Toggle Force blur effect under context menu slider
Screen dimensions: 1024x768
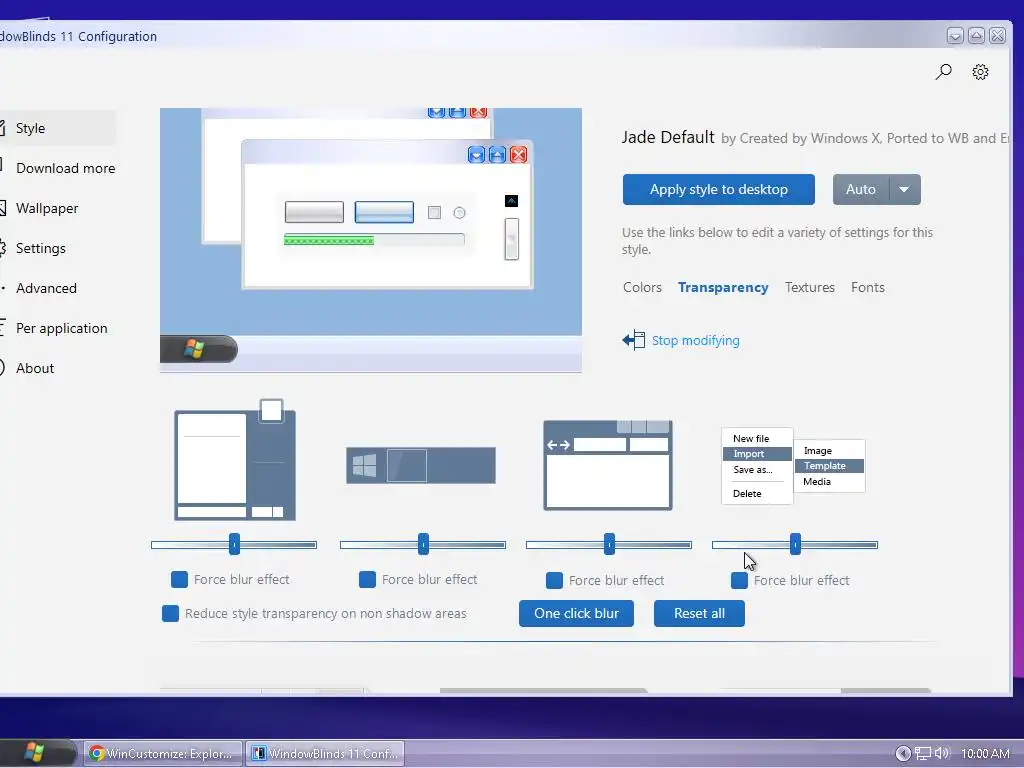[739, 580]
